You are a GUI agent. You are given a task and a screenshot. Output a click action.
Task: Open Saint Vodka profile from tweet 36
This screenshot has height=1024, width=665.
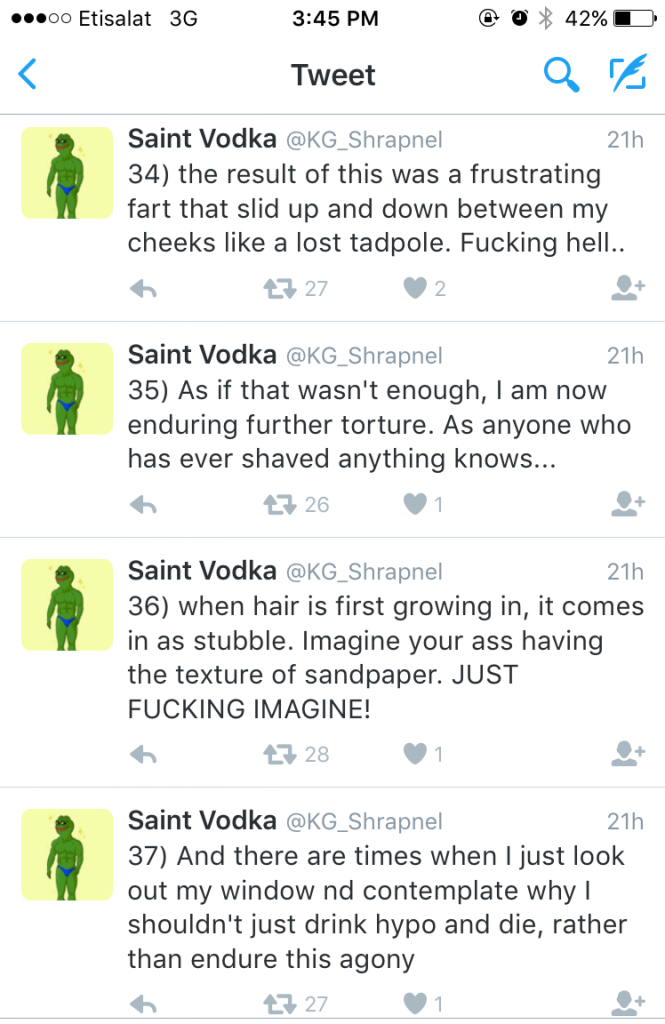202,571
